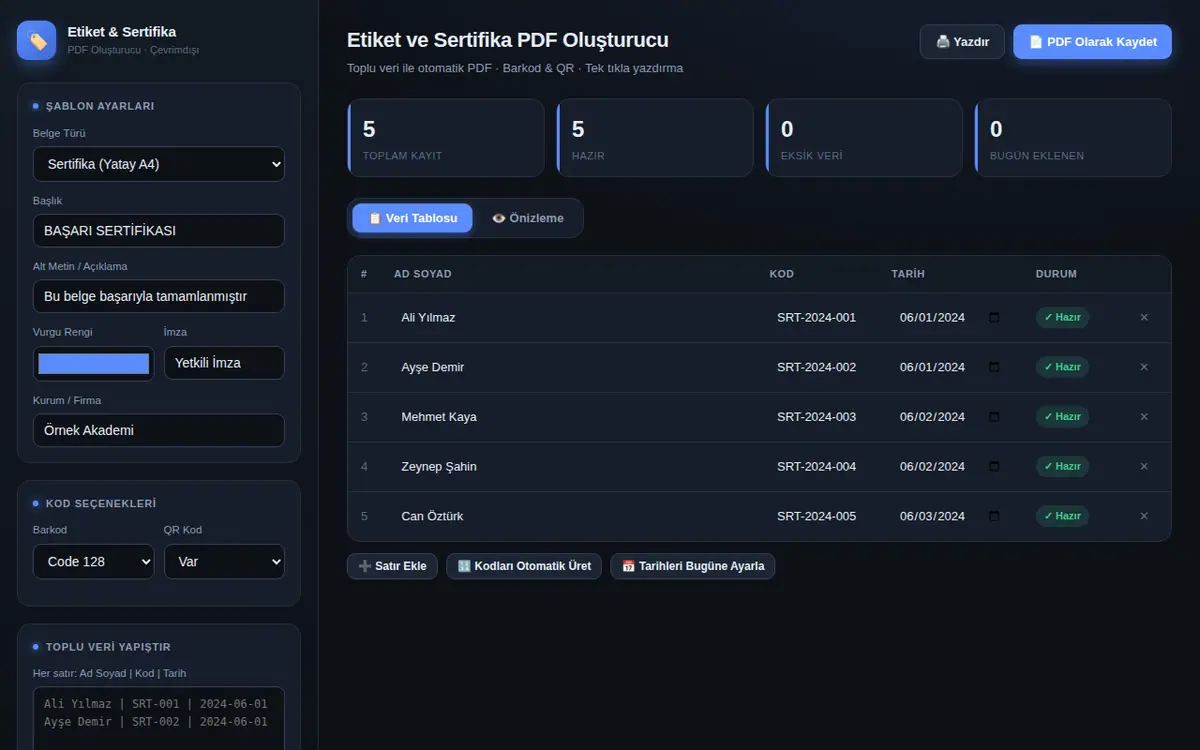Image resolution: width=1200 pixels, height=750 pixels.
Task: Add a new row with Satır Ekle
Action: pyautogui.click(x=392, y=566)
